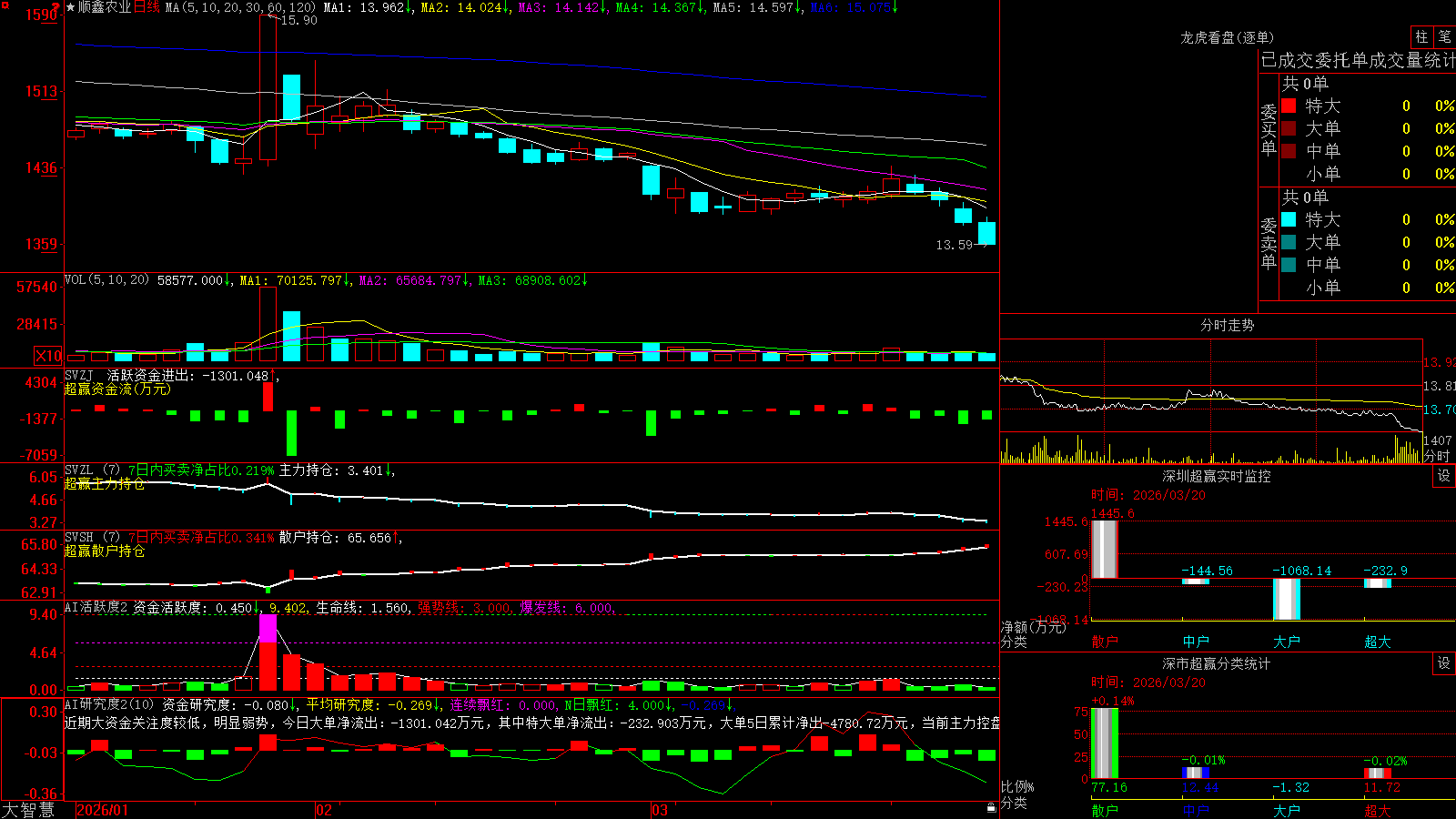Select the 分时走势 panel title

point(1227,325)
